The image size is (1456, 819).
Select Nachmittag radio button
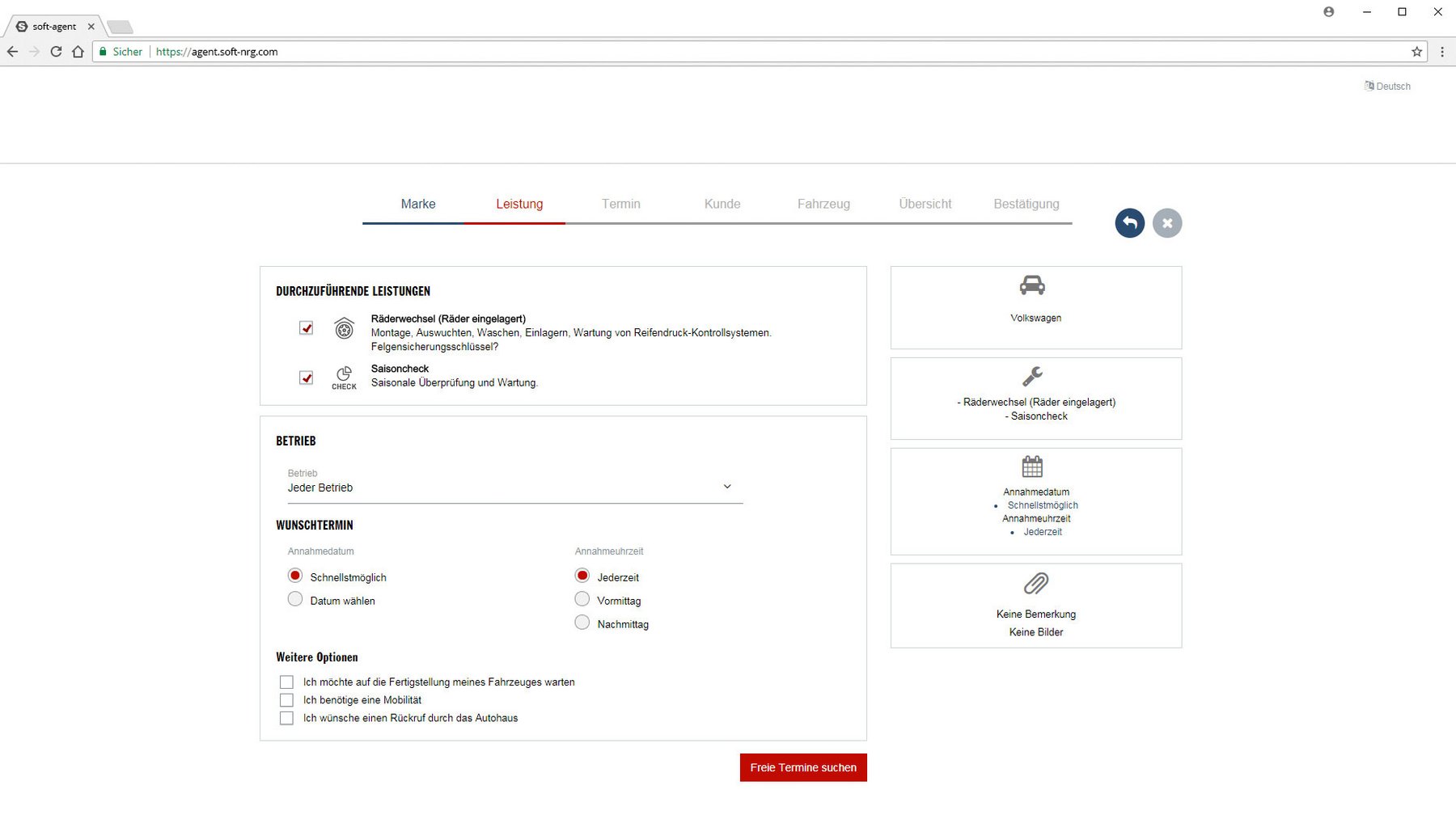582,623
